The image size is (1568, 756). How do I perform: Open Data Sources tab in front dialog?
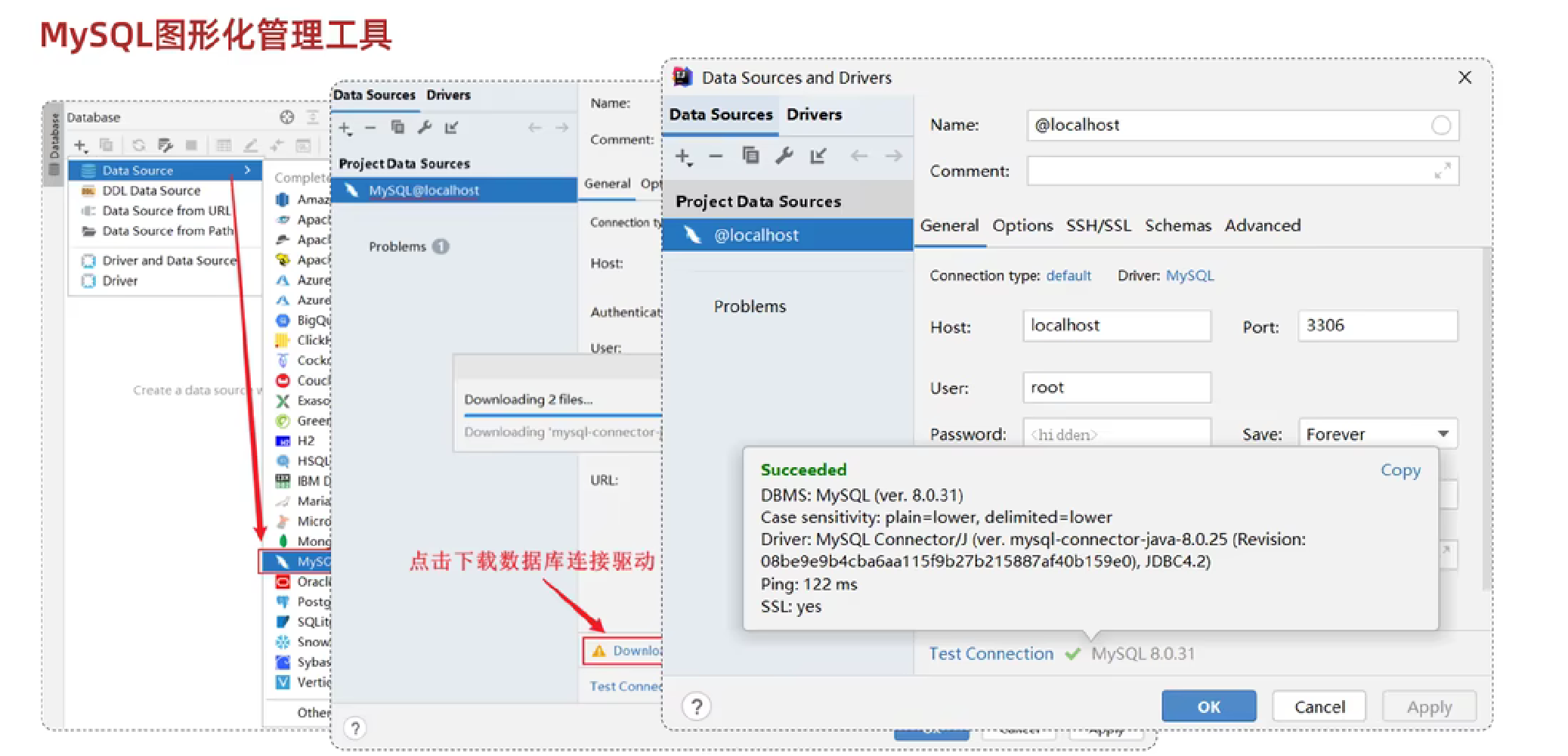(721, 115)
